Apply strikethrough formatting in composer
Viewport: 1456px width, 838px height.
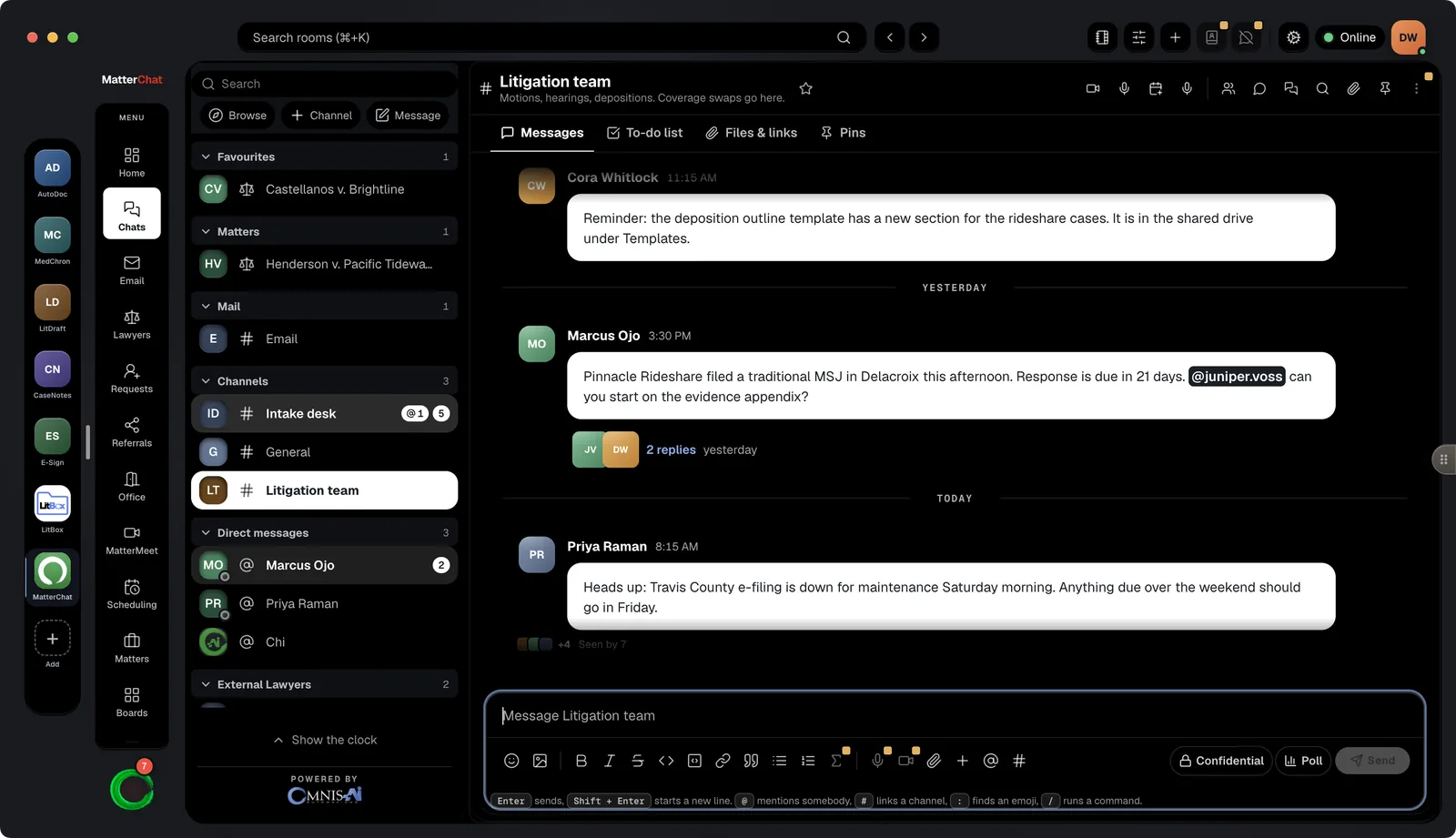pyautogui.click(x=638, y=761)
